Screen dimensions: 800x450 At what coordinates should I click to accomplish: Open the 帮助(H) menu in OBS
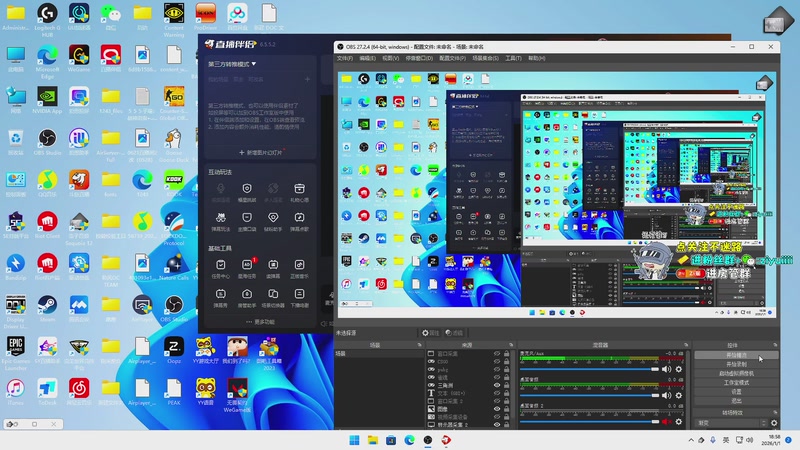(x=536, y=59)
